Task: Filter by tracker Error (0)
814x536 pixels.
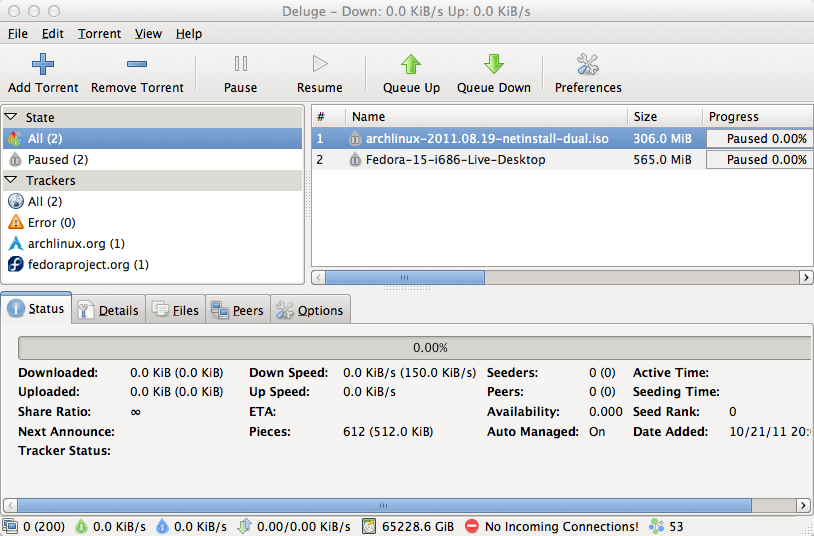Action: point(153,222)
